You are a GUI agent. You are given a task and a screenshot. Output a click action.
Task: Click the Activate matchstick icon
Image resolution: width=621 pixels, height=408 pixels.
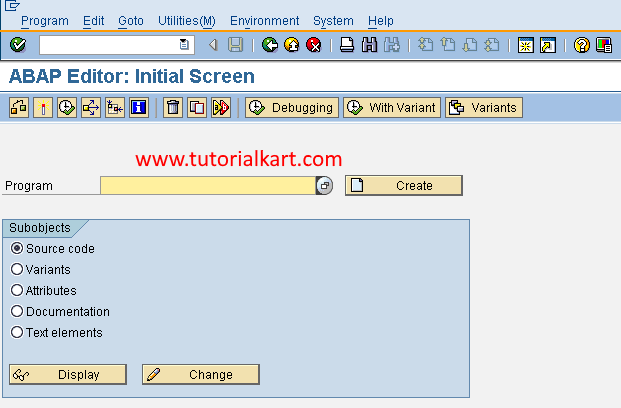click(43, 107)
